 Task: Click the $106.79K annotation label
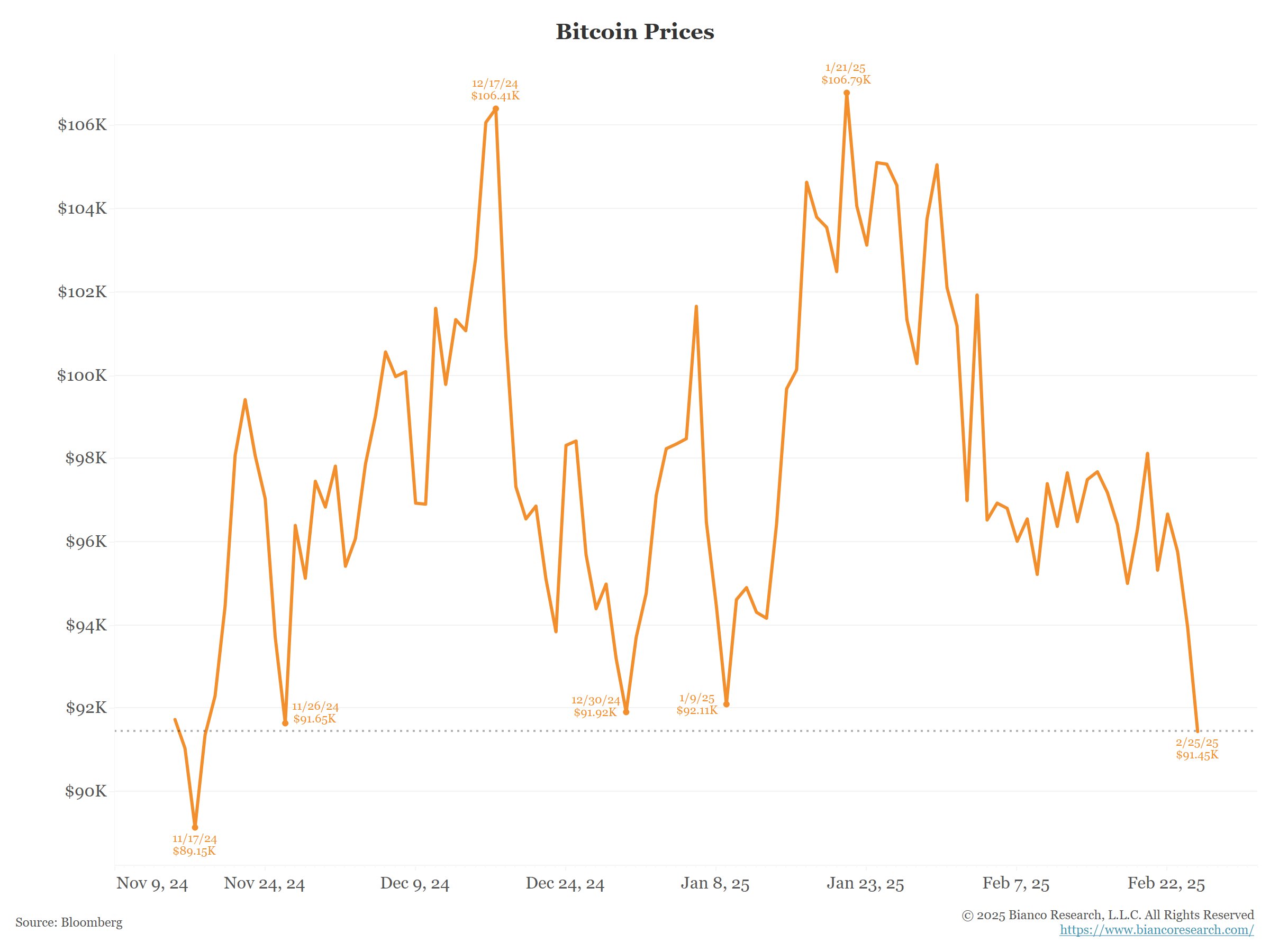pyautogui.click(x=846, y=80)
